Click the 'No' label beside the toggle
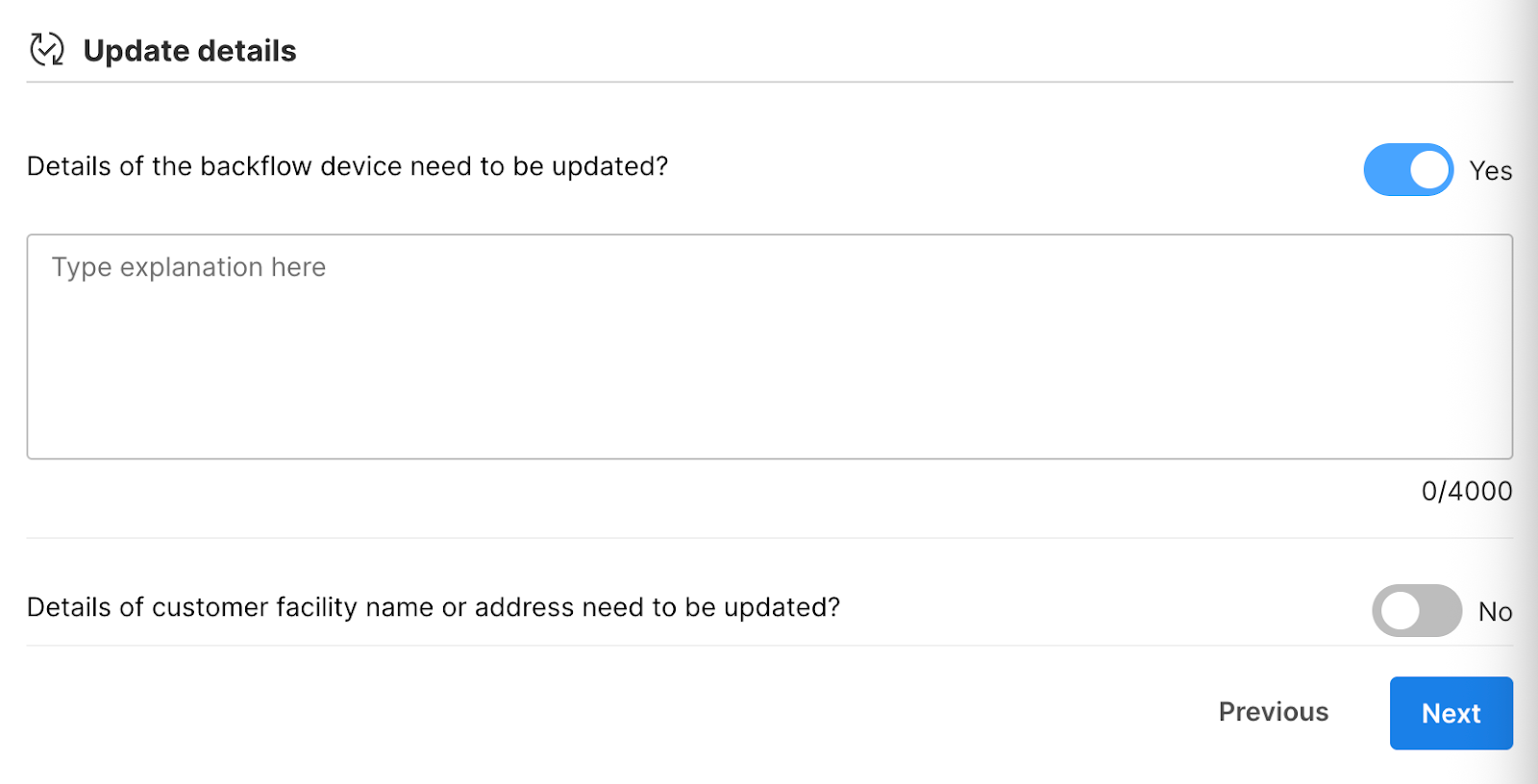This screenshot has width=1538, height=784. click(x=1495, y=612)
